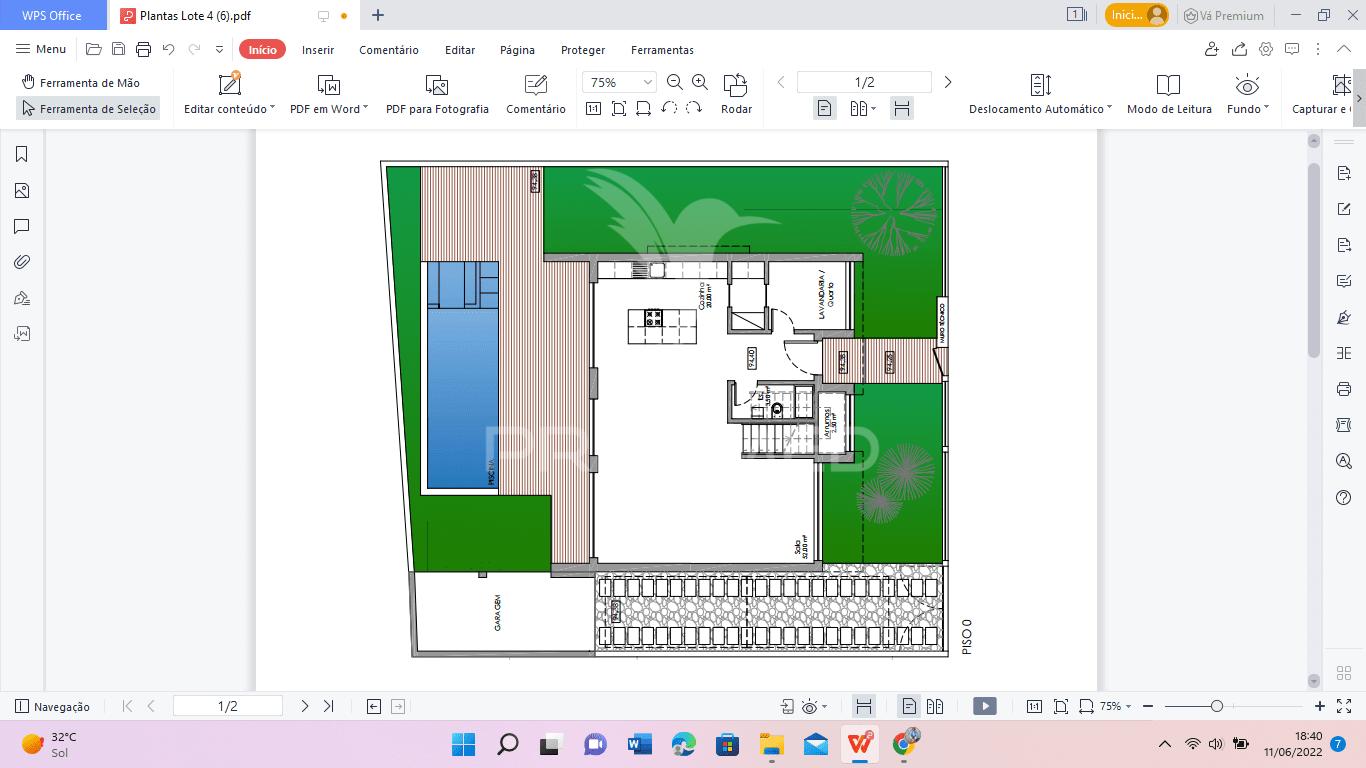Open the attachments paperclip panel
Screen dimensions: 1366x768
[x=21, y=262]
